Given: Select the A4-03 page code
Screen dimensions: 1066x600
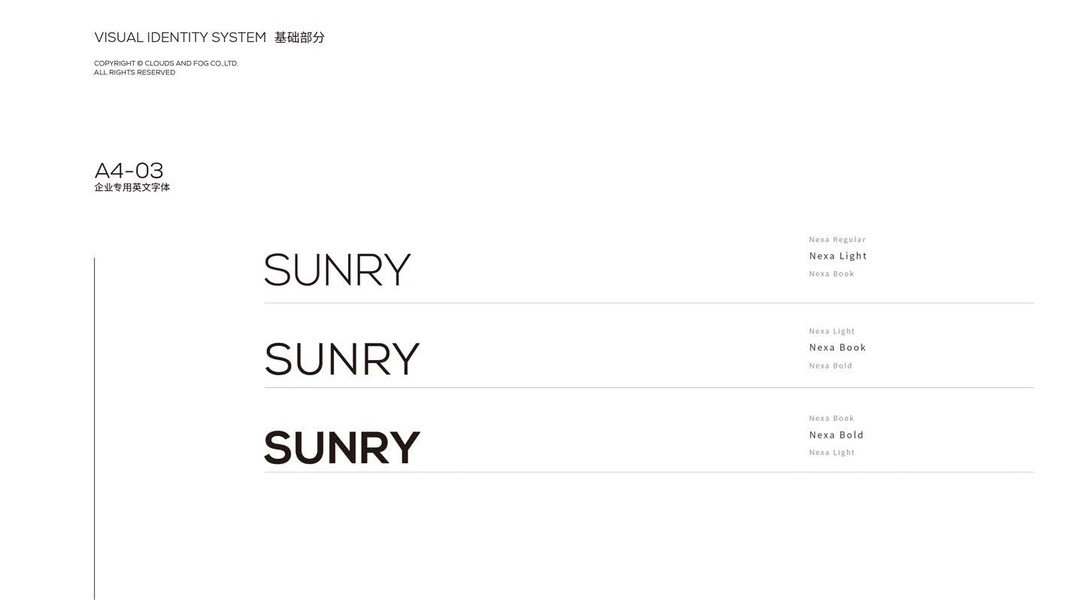Looking at the screenshot, I should pos(129,171).
